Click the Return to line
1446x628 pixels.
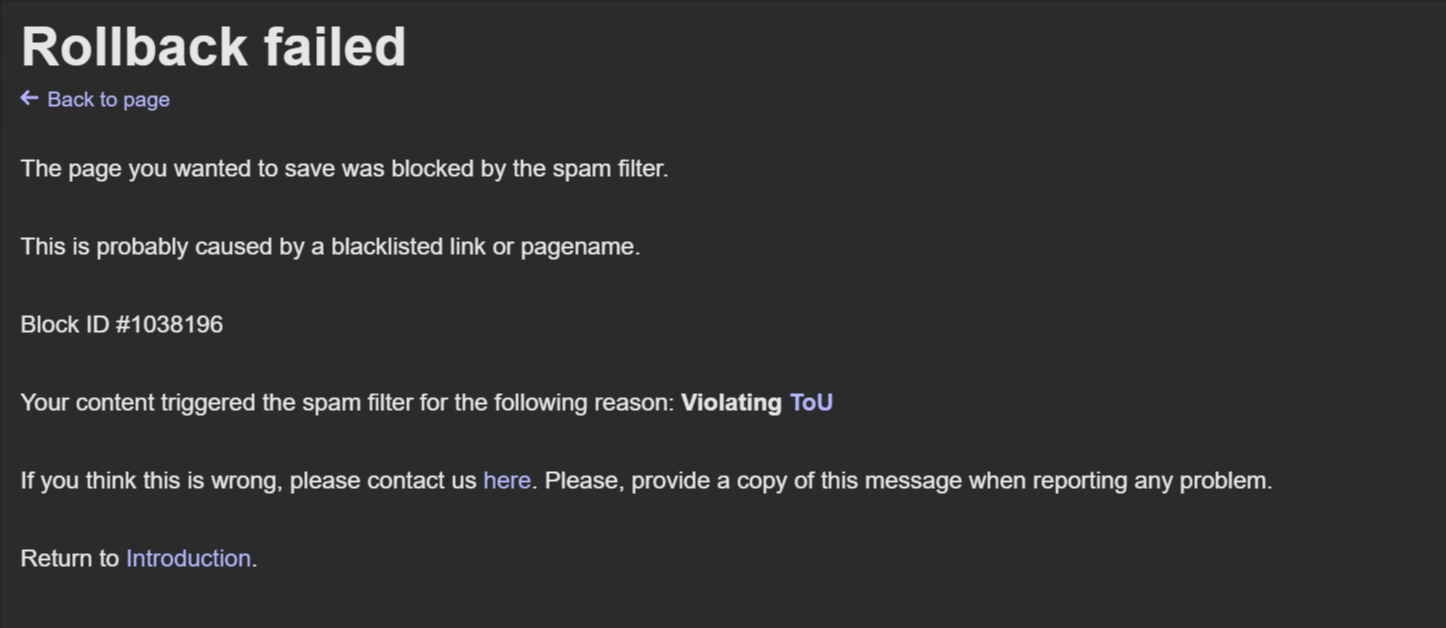tap(70, 558)
